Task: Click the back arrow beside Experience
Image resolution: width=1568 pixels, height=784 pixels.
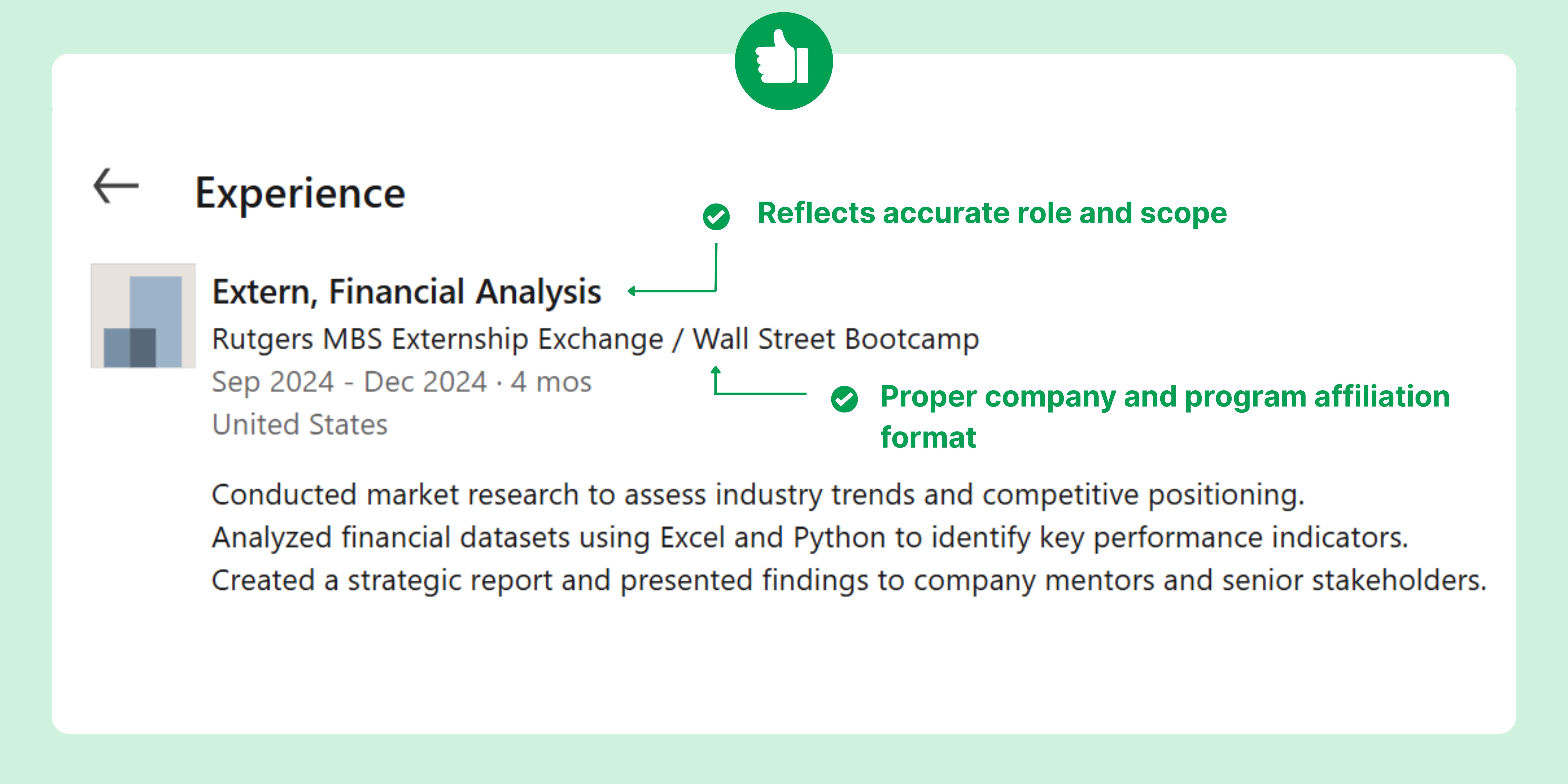Action: tap(116, 186)
